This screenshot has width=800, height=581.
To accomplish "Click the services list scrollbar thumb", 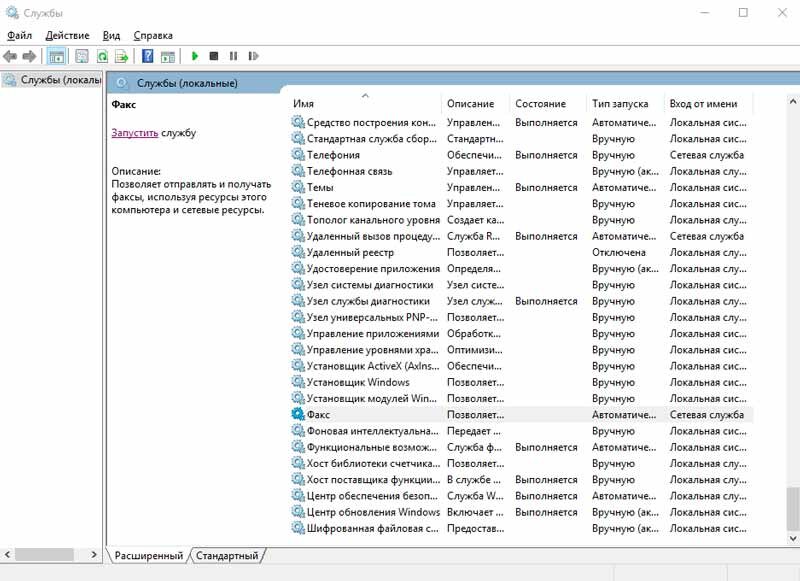I will (792, 509).
